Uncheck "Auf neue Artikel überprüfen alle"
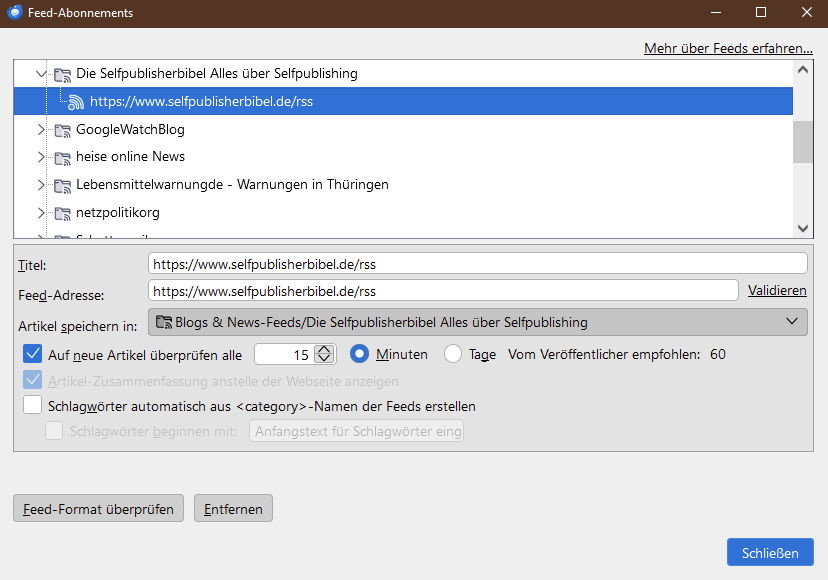The width and height of the screenshot is (828, 580). [32, 354]
